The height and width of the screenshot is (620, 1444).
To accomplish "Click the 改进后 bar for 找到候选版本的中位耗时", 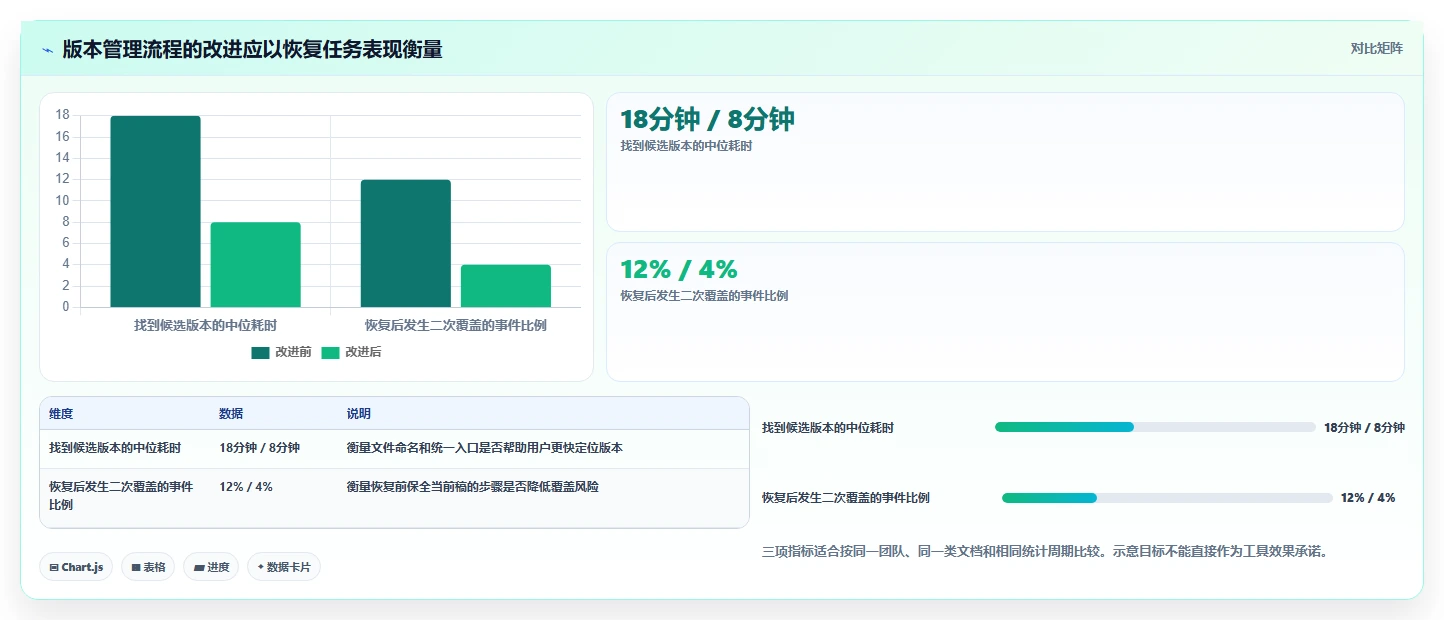I will (x=255, y=265).
